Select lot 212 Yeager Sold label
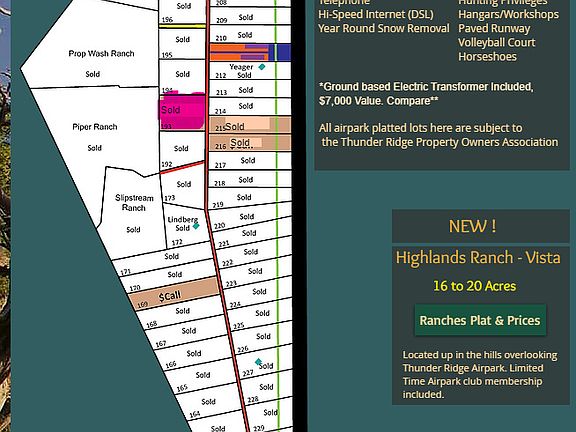The width and height of the screenshot is (576, 432). pos(241,71)
